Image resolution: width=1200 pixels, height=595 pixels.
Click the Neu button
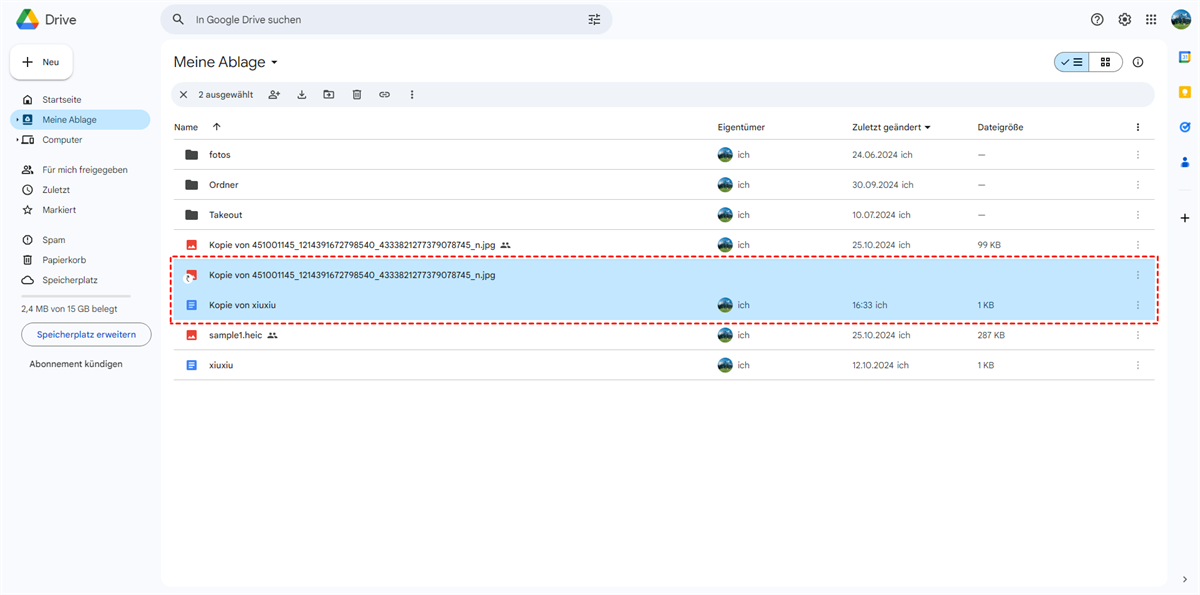coord(41,62)
